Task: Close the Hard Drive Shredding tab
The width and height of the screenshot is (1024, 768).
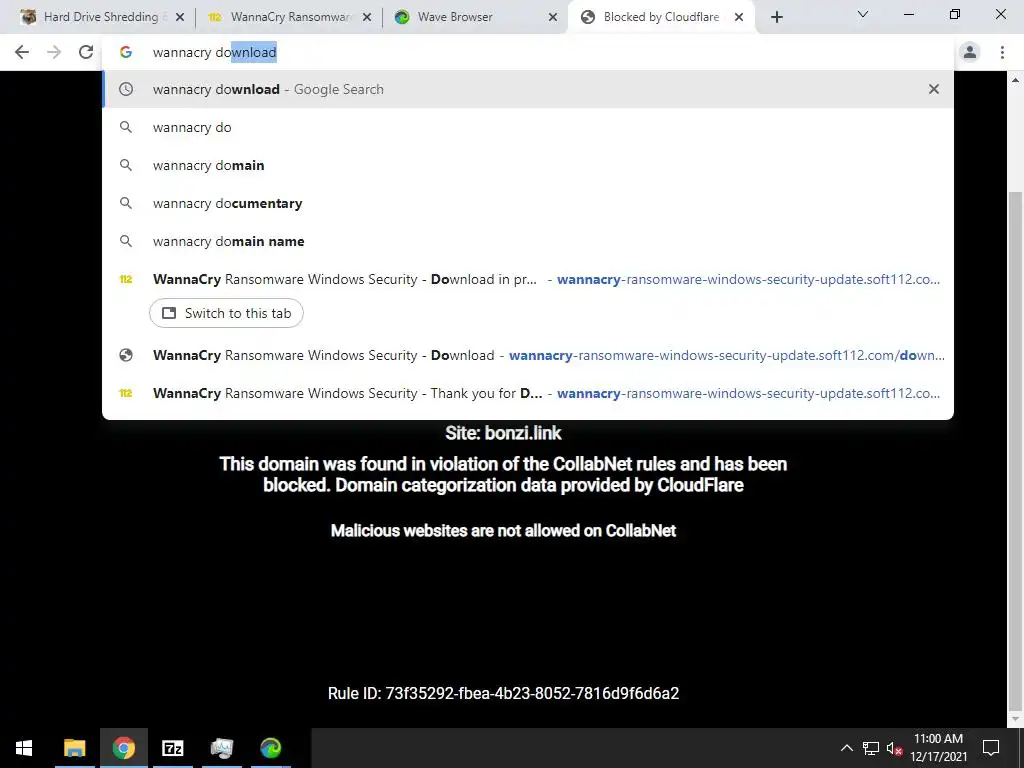Action: [180, 17]
